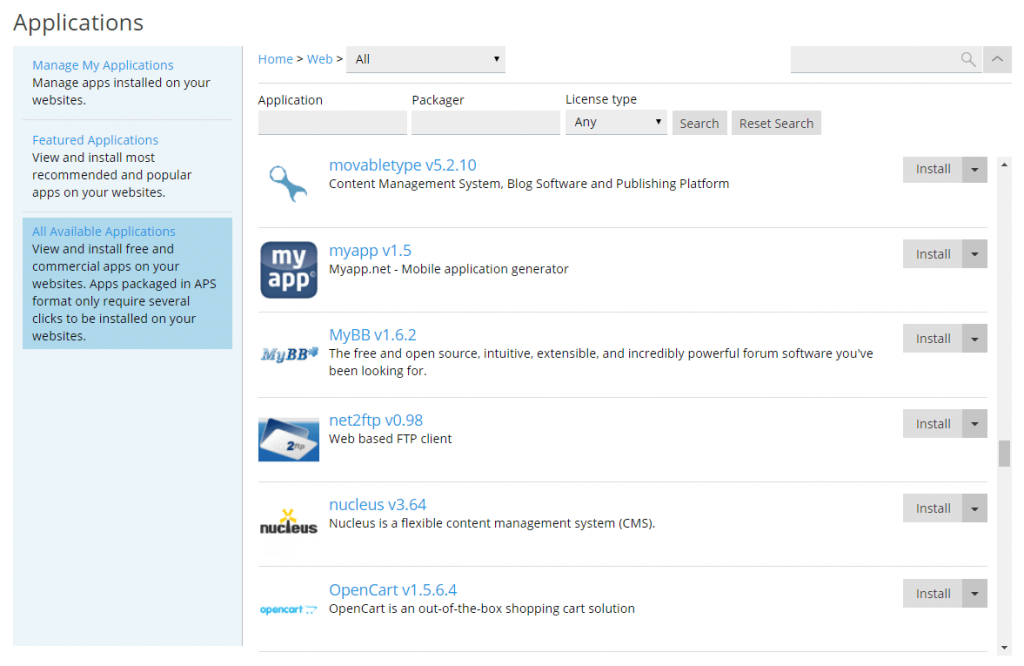Click the 'License type' label
The width and height of the screenshot is (1024, 666).
(x=601, y=99)
